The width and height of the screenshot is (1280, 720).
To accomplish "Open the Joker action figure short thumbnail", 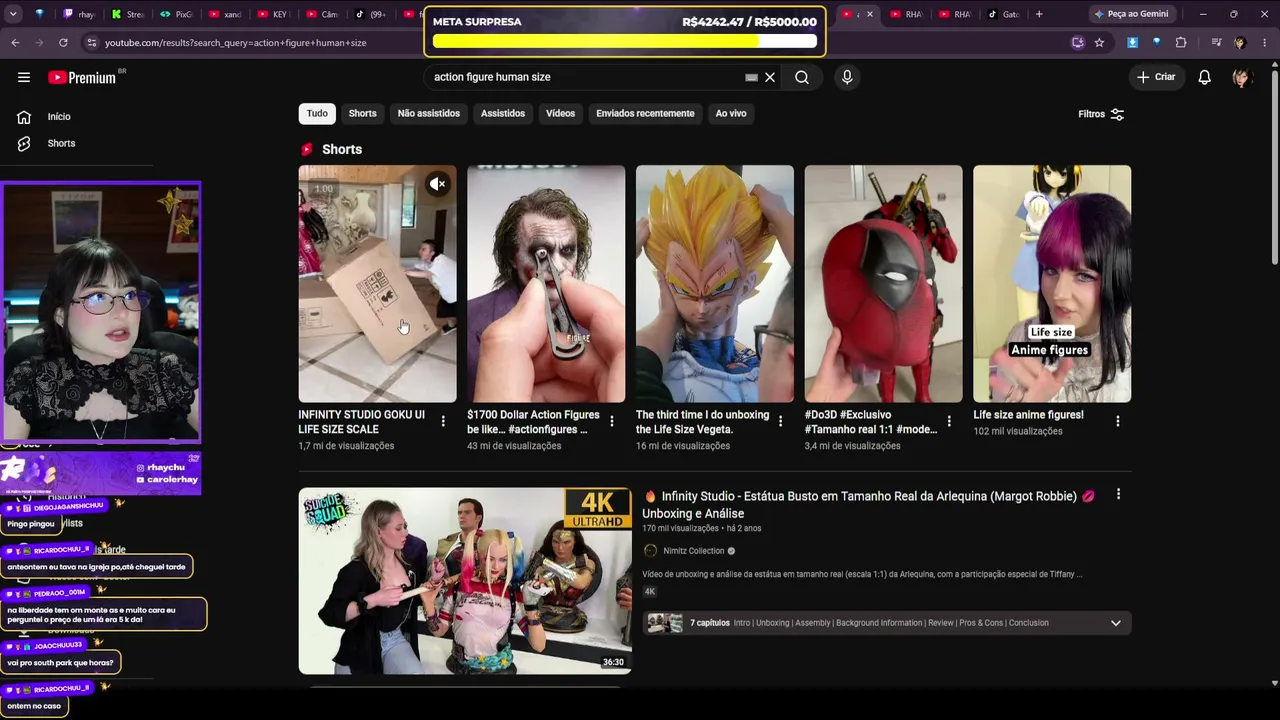I will tap(546, 284).
